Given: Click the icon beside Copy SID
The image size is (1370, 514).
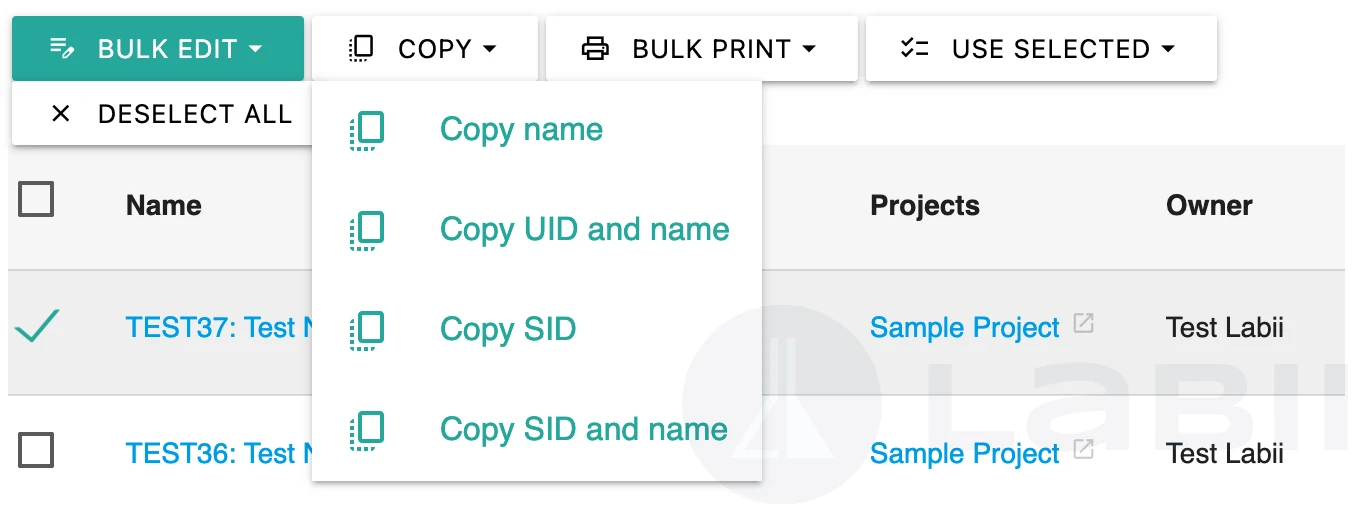Looking at the screenshot, I should (367, 330).
